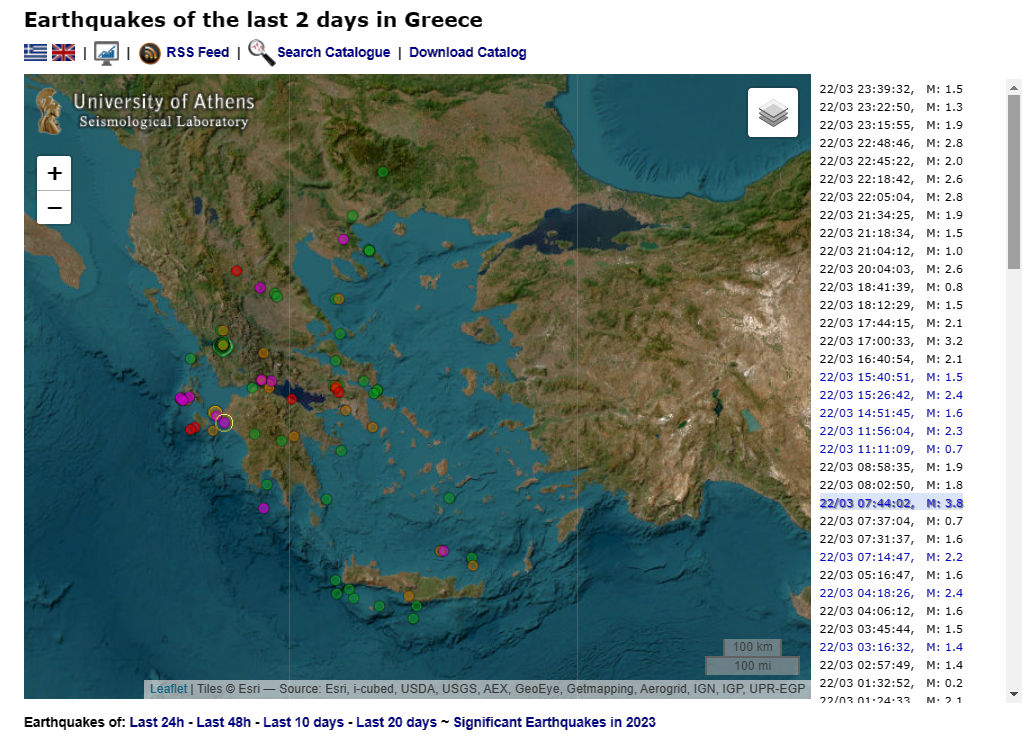This screenshot has height=738, width=1022.
Task: Zoom out on the map
Action: click(x=54, y=208)
